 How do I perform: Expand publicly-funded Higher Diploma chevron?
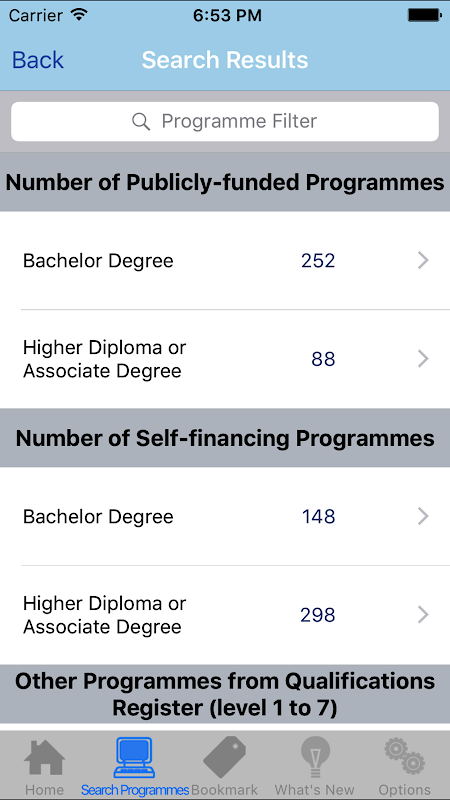pos(423,359)
